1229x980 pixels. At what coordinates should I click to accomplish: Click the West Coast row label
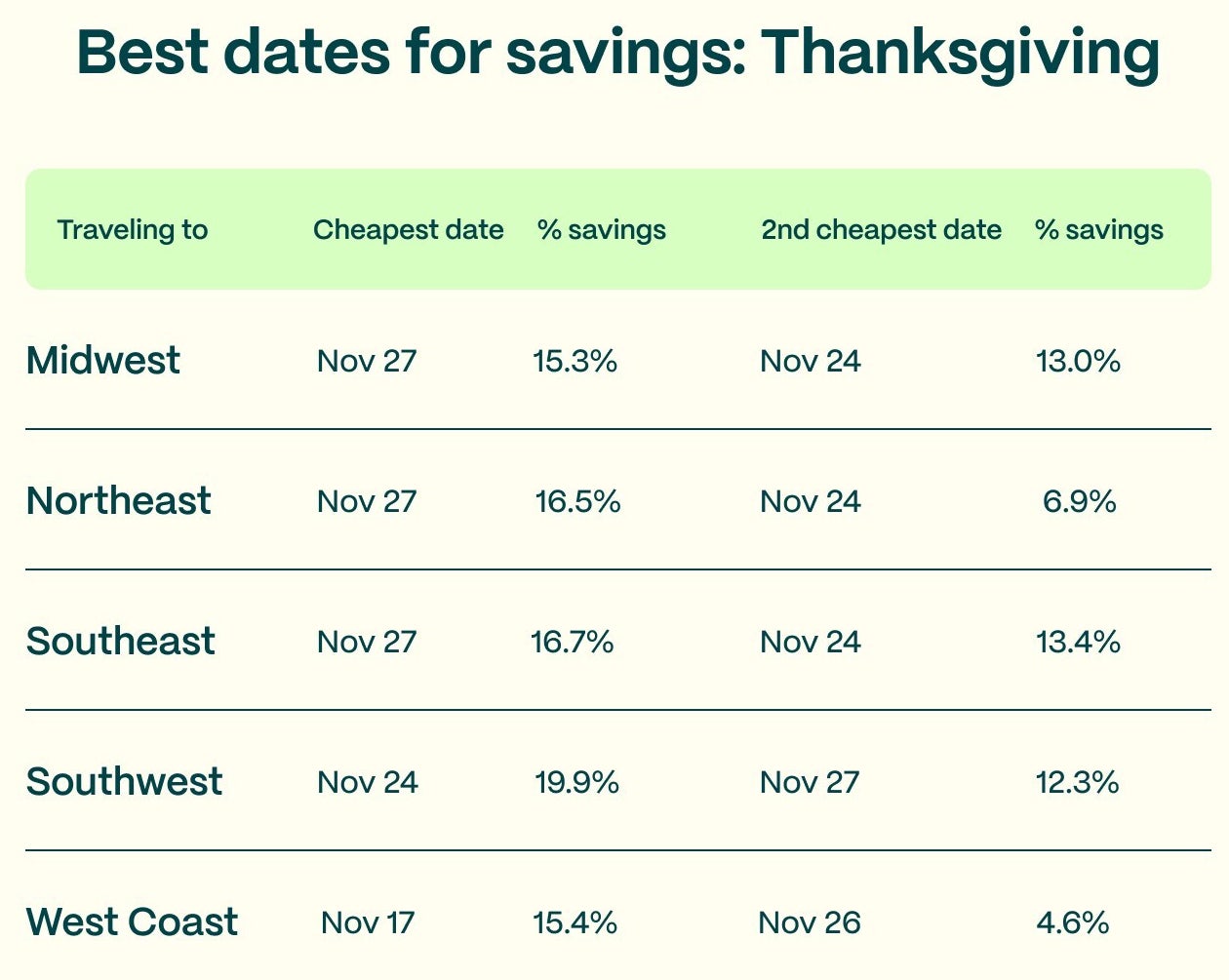(132, 922)
